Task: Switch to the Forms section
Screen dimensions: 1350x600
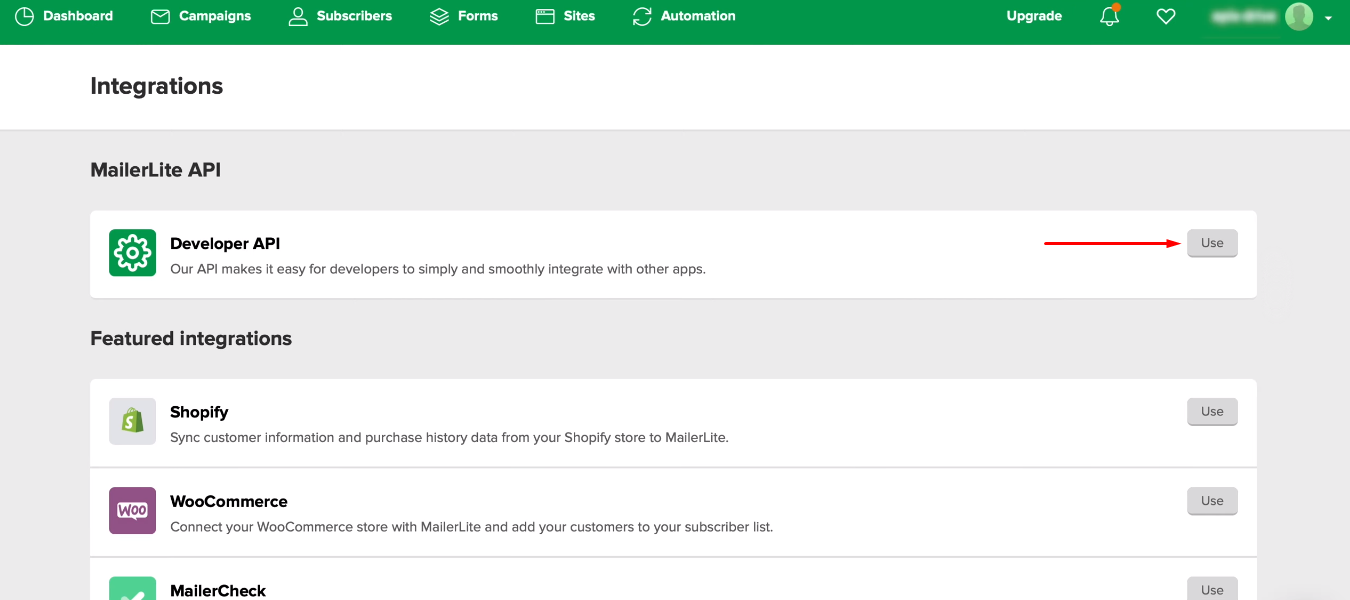Action: pyautogui.click(x=464, y=16)
